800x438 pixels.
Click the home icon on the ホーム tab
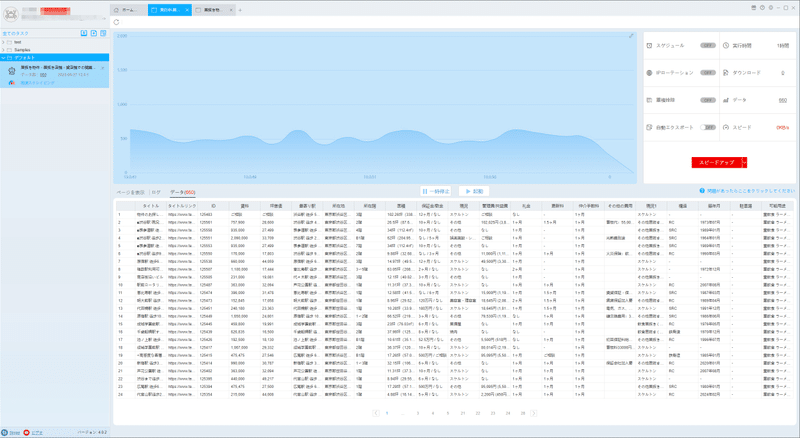pos(116,10)
